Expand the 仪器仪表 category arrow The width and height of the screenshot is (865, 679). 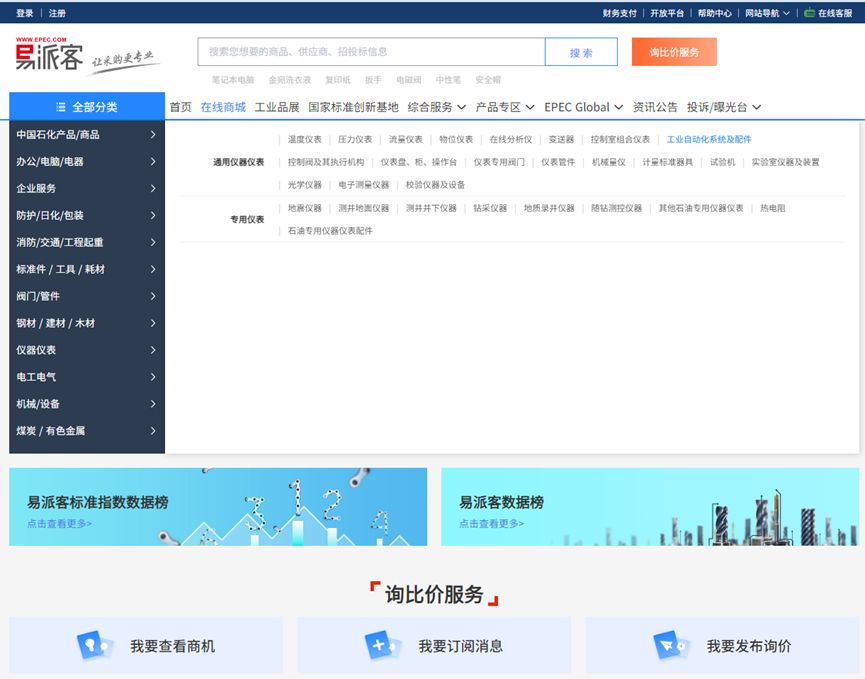click(153, 350)
